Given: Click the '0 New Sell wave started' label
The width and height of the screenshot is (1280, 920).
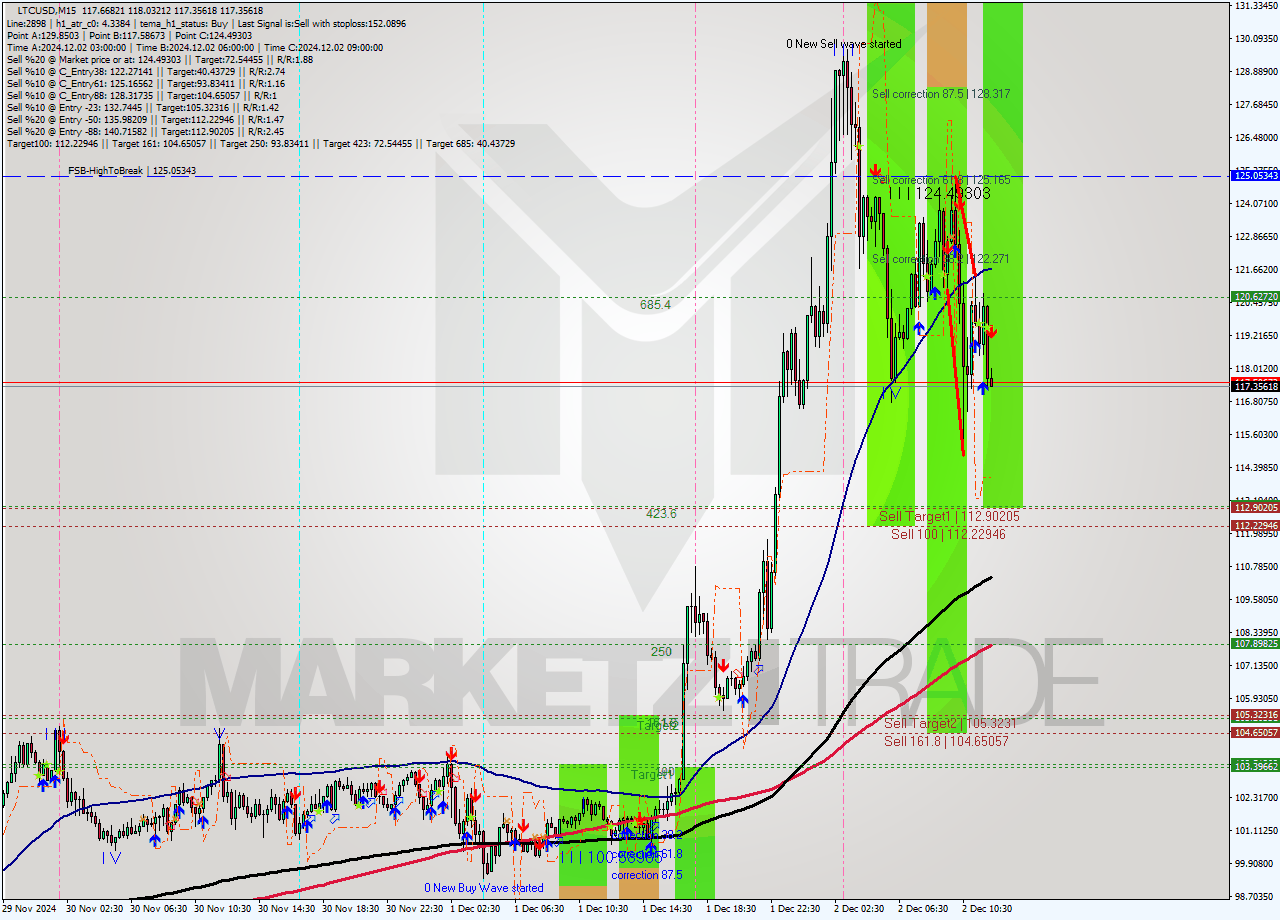Looking at the screenshot, I should 843,44.
